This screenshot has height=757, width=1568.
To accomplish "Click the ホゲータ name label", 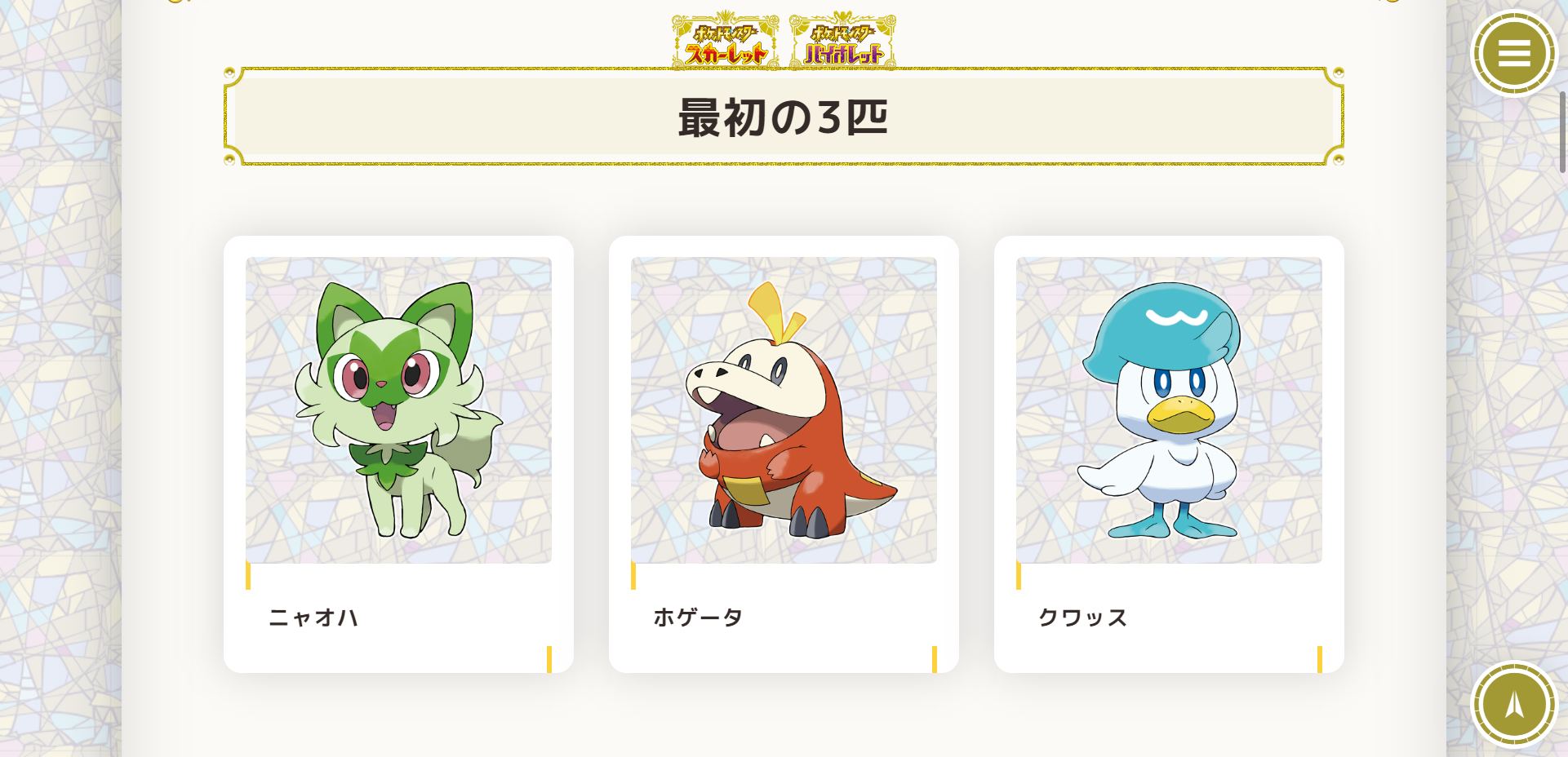I will click(698, 618).
